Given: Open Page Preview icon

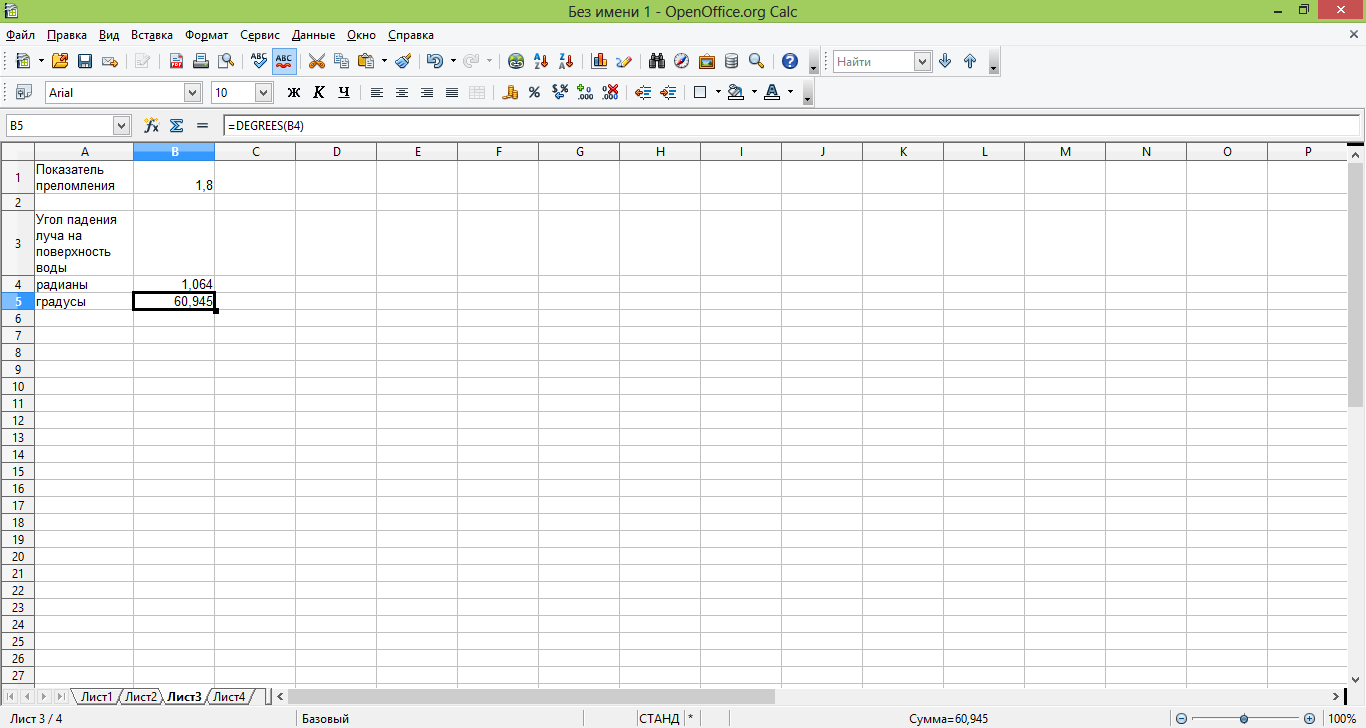Looking at the screenshot, I should (226, 61).
